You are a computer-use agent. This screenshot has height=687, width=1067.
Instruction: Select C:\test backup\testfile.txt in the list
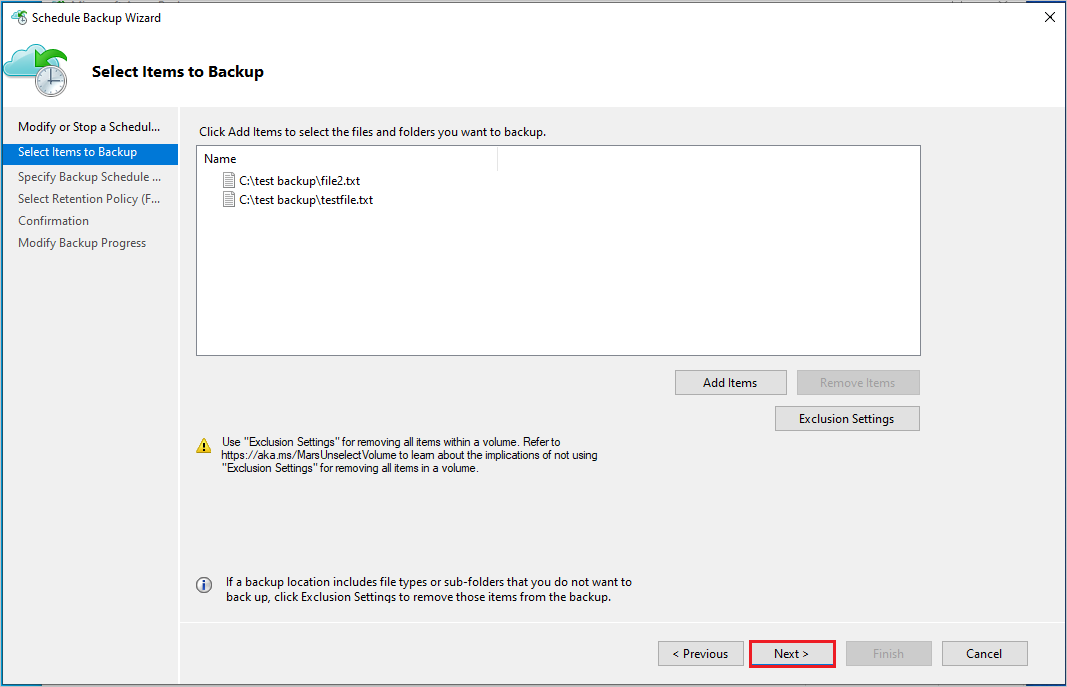305,199
